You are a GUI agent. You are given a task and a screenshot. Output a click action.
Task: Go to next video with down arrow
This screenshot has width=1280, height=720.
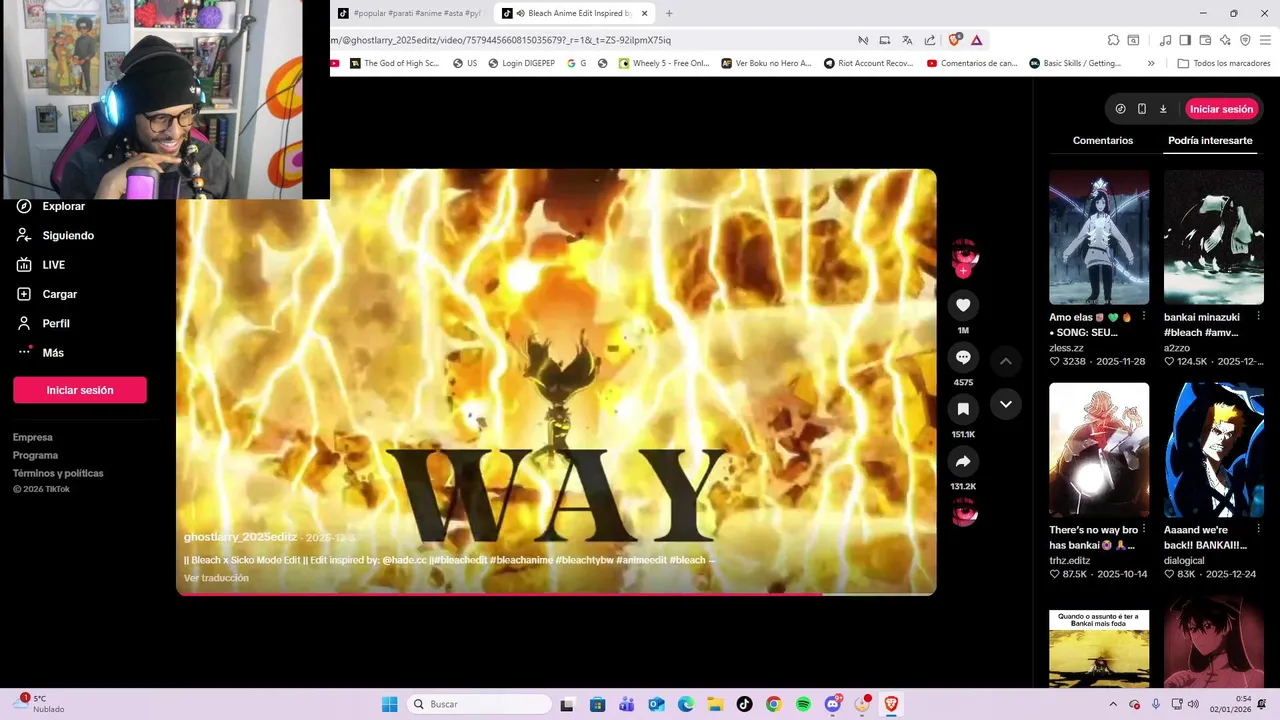click(x=1006, y=404)
